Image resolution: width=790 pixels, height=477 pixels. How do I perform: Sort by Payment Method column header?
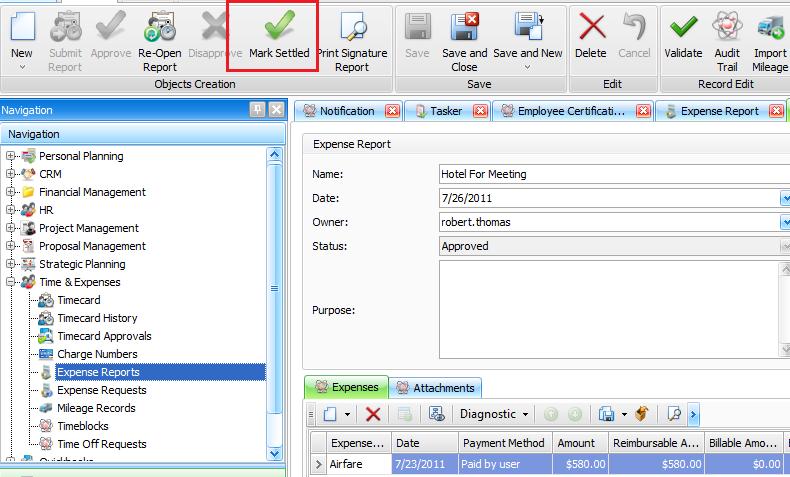coord(503,442)
